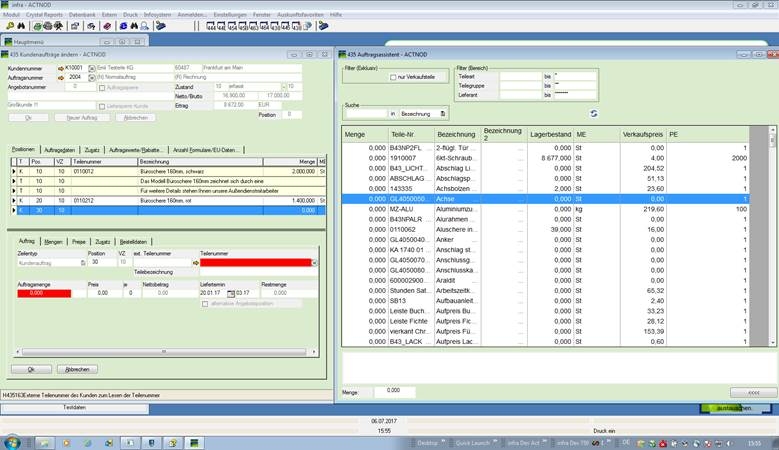The image size is (779, 450).
Task: Open the dropdown at the red Teilenummer field
Action: (314, 262)
